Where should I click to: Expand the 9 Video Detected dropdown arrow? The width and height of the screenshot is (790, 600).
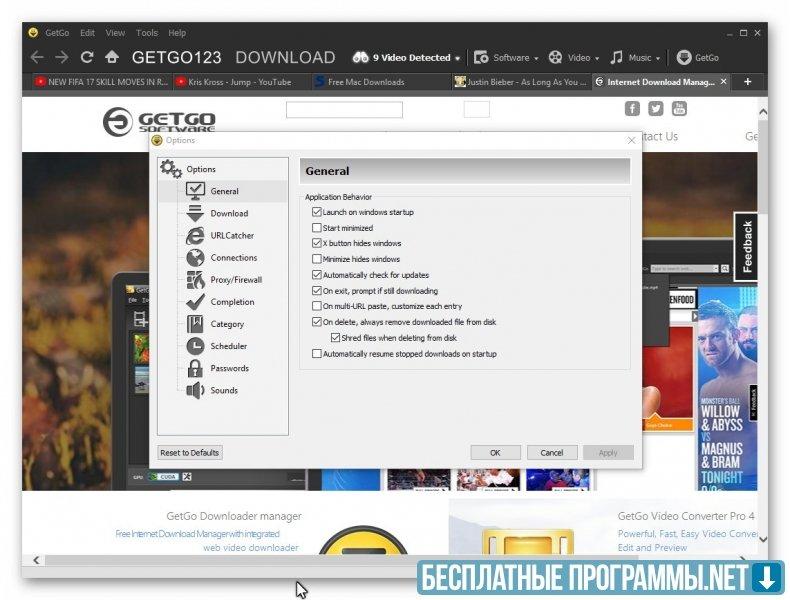pyautogui.click(x=457, y=58)
